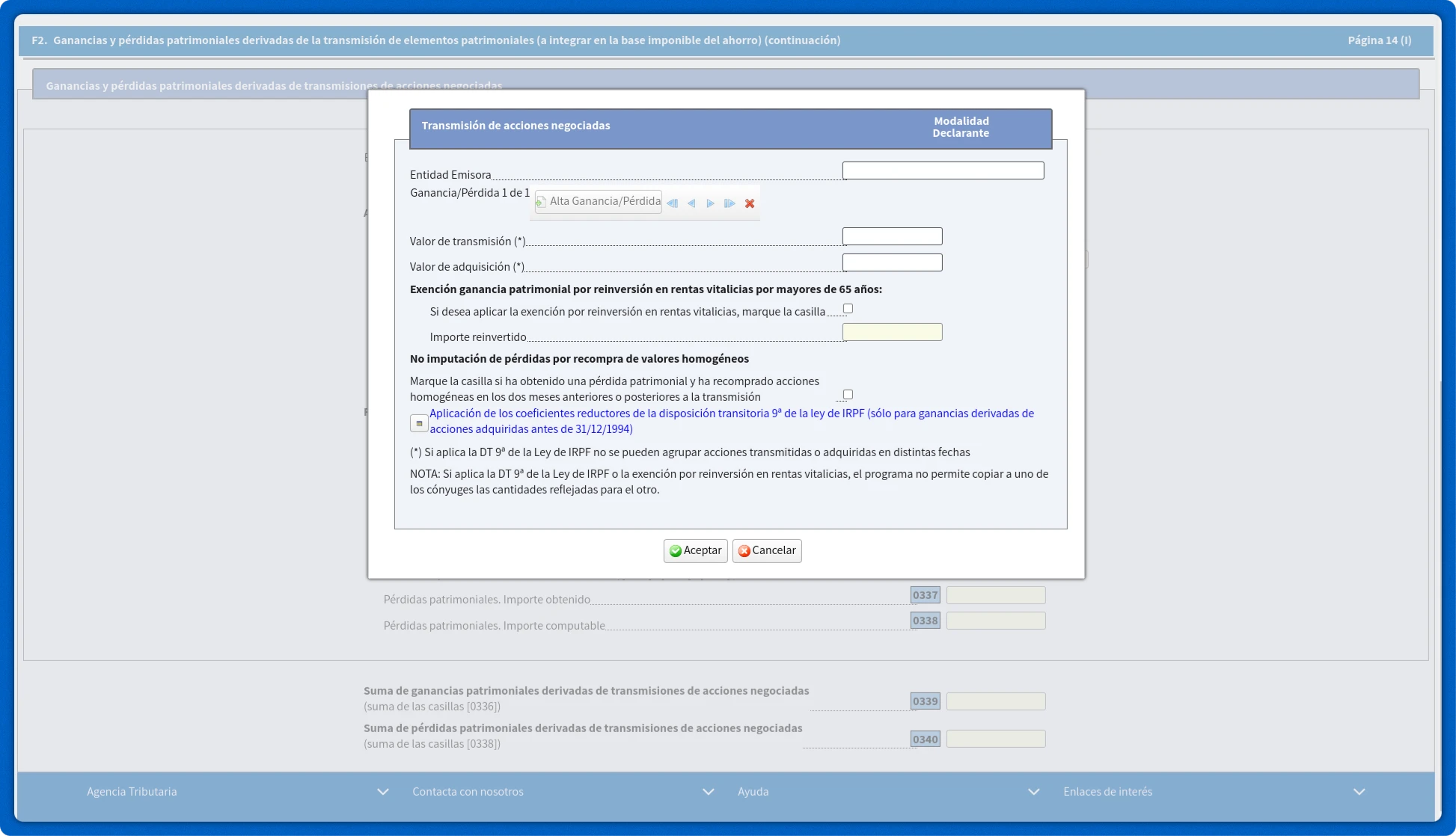Click the Valor de transmisión field
Screen dimensions: 1456x836
tap(892, 237)
